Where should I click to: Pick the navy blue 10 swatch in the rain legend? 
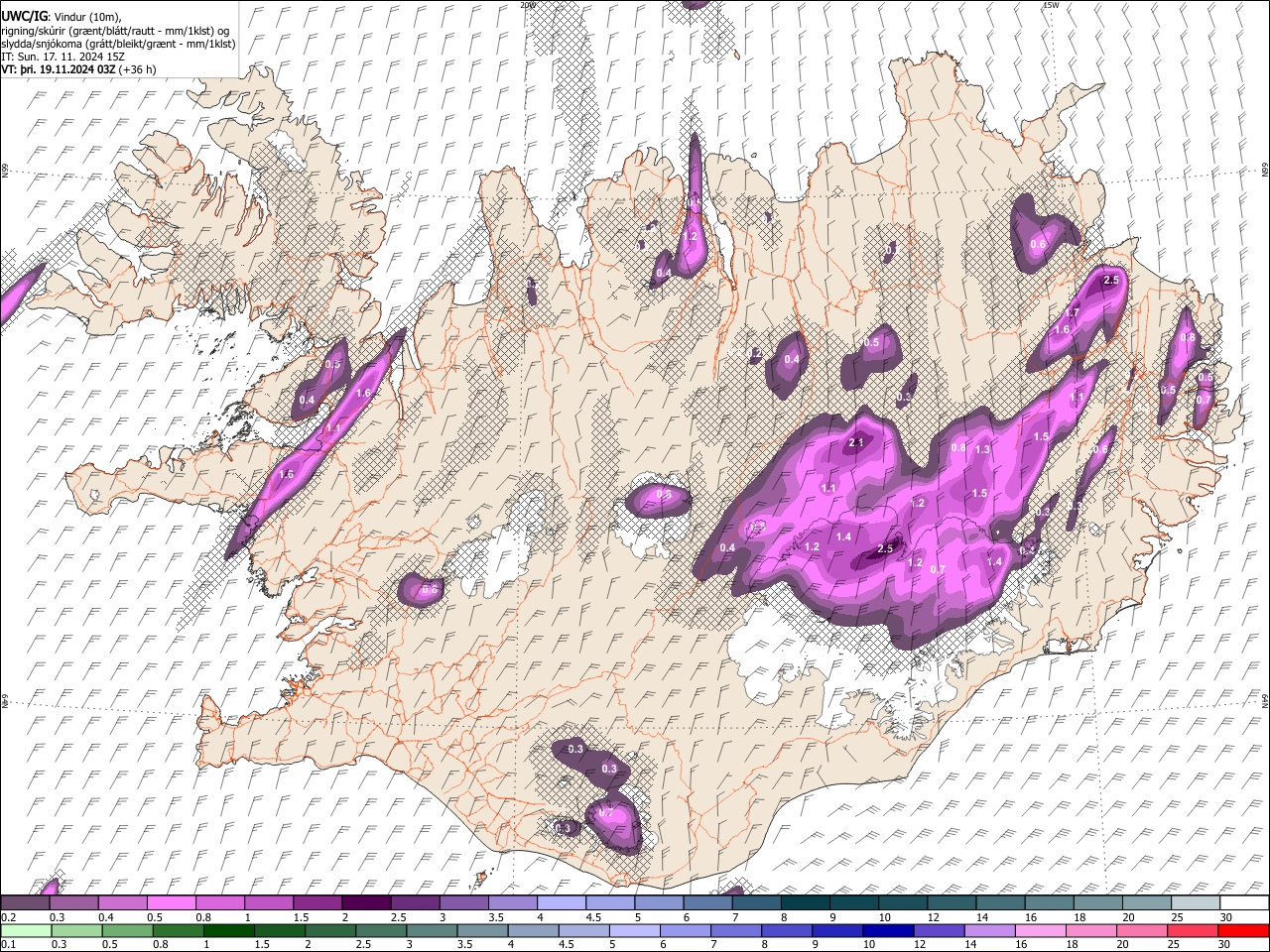[x=887, y=930]
